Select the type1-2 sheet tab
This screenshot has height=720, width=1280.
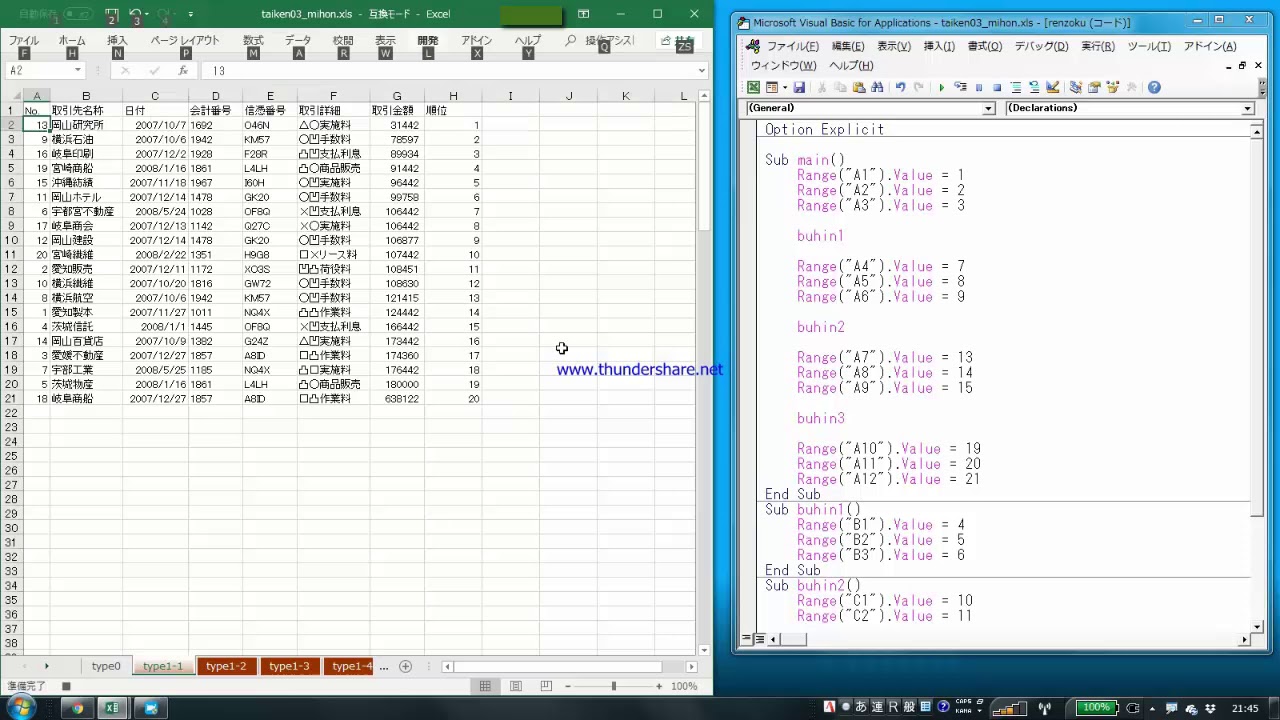226,666
